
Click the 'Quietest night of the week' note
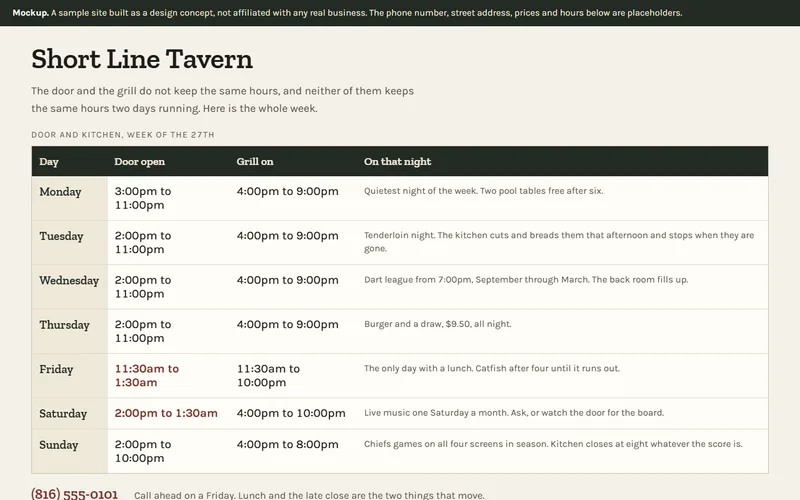[x=483, y=191]
